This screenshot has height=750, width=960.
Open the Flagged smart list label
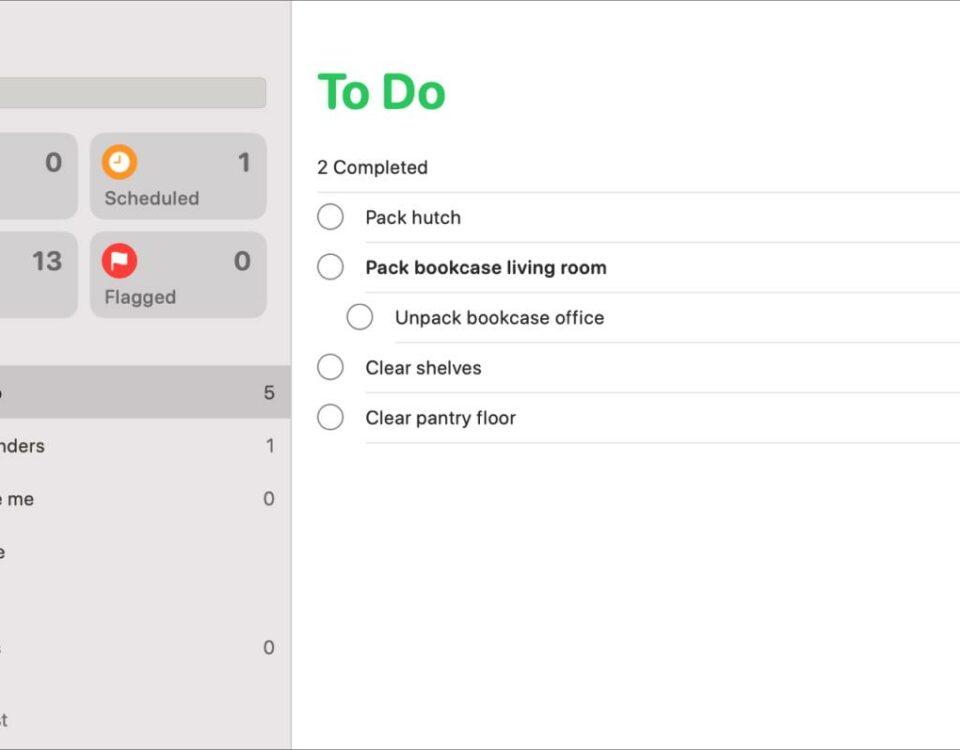(x=140, y=297)
